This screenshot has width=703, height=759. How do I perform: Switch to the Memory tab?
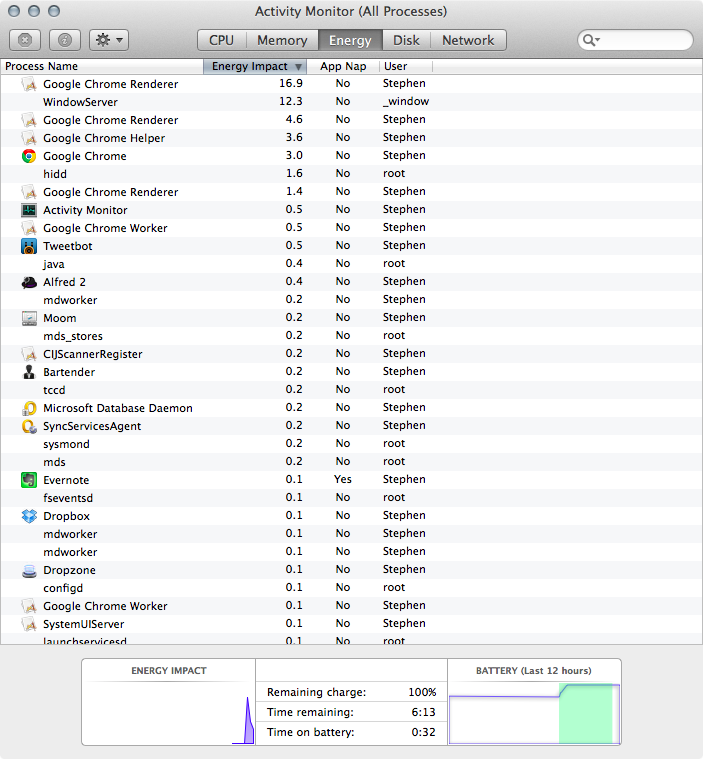(282, 40)
